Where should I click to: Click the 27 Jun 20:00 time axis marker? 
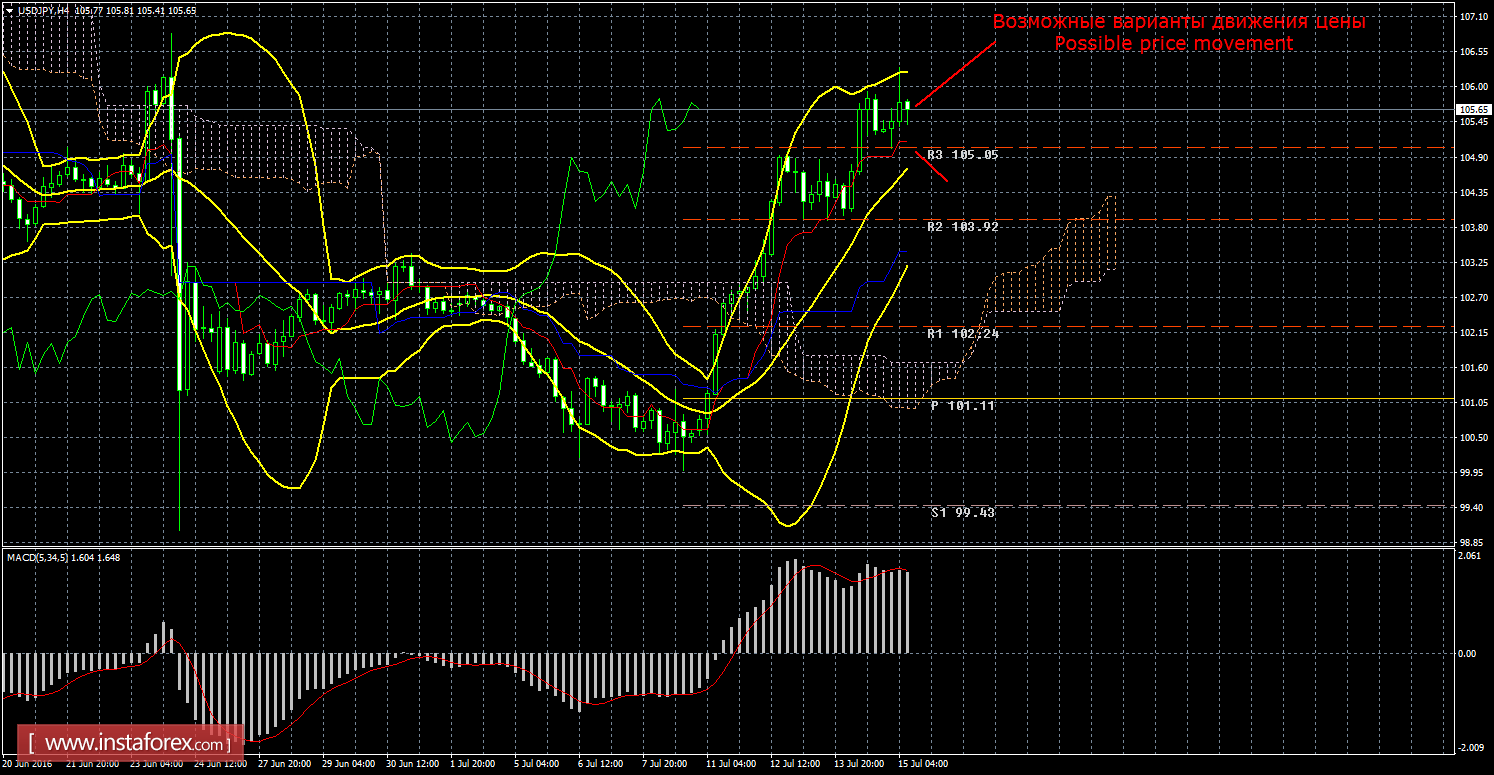pyautogui.click(x=283, y=763)
